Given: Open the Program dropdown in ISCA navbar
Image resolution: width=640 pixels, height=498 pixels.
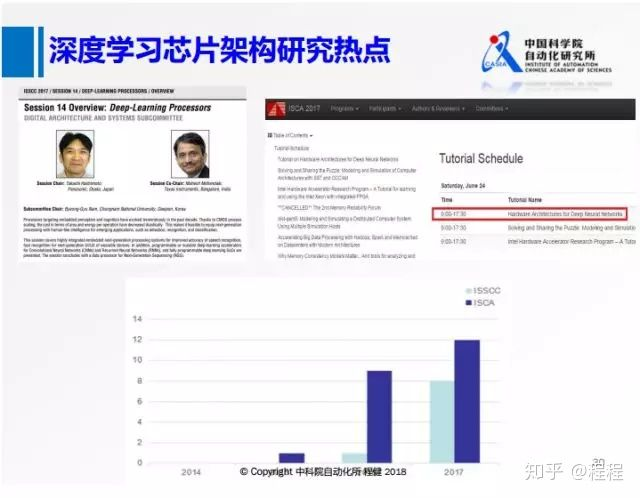Looking at the screenshot, I should (344, 109).
